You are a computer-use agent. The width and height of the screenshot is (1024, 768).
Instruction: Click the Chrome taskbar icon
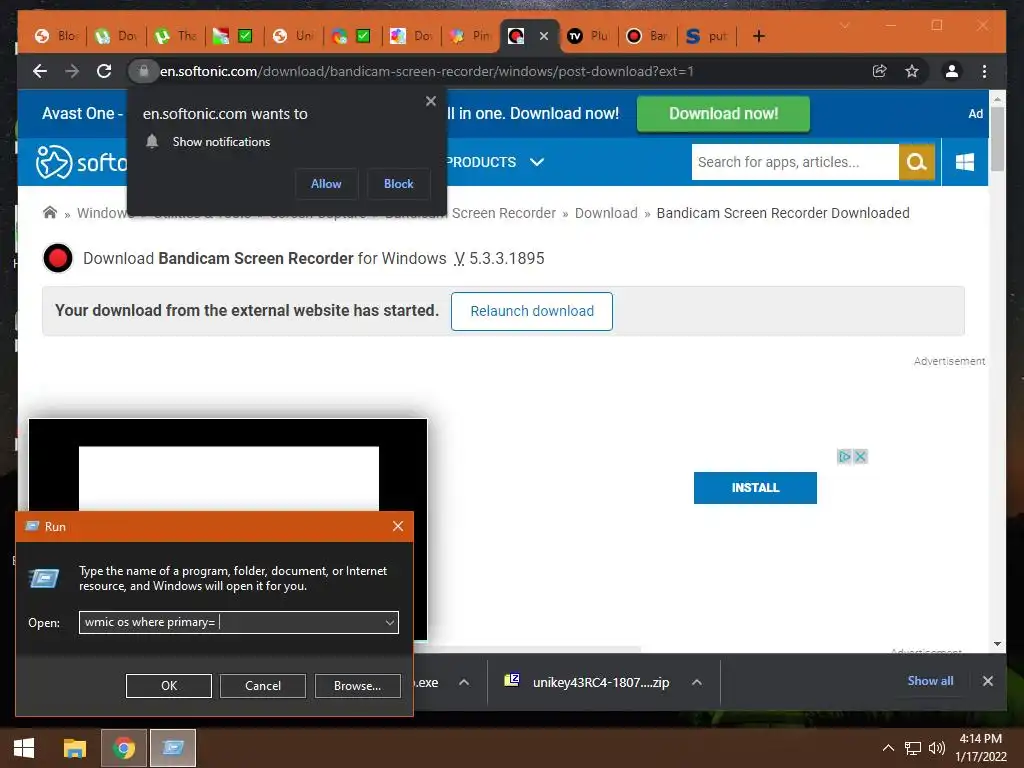[x=123, y=748]
